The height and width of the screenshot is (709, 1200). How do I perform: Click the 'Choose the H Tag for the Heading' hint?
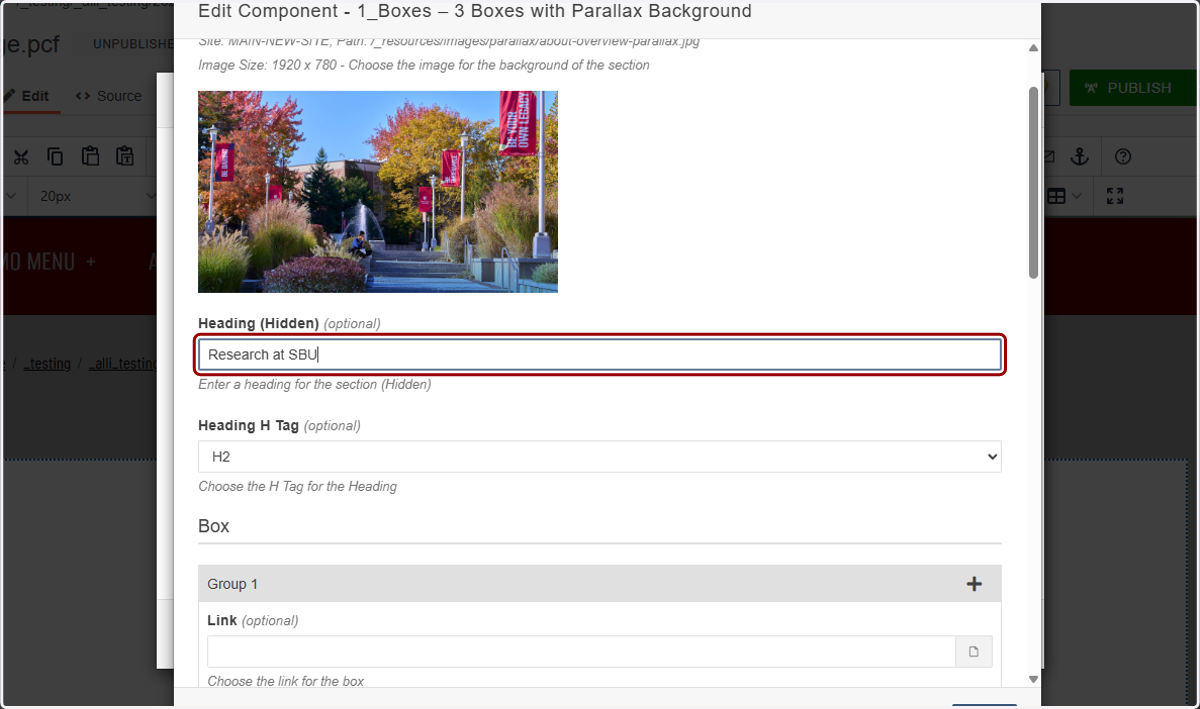point(298,486)
